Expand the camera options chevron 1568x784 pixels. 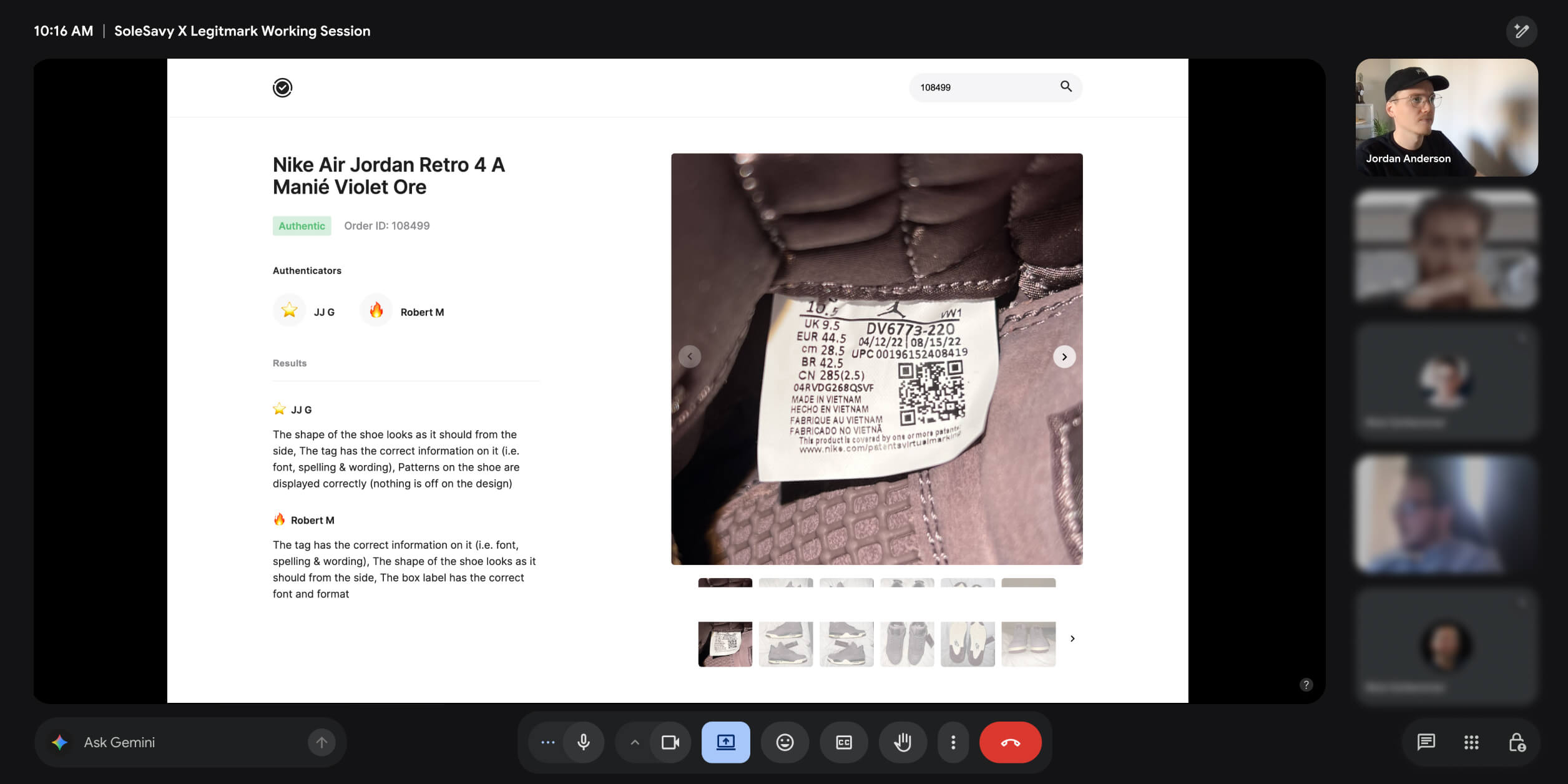[x=635, y=742]
